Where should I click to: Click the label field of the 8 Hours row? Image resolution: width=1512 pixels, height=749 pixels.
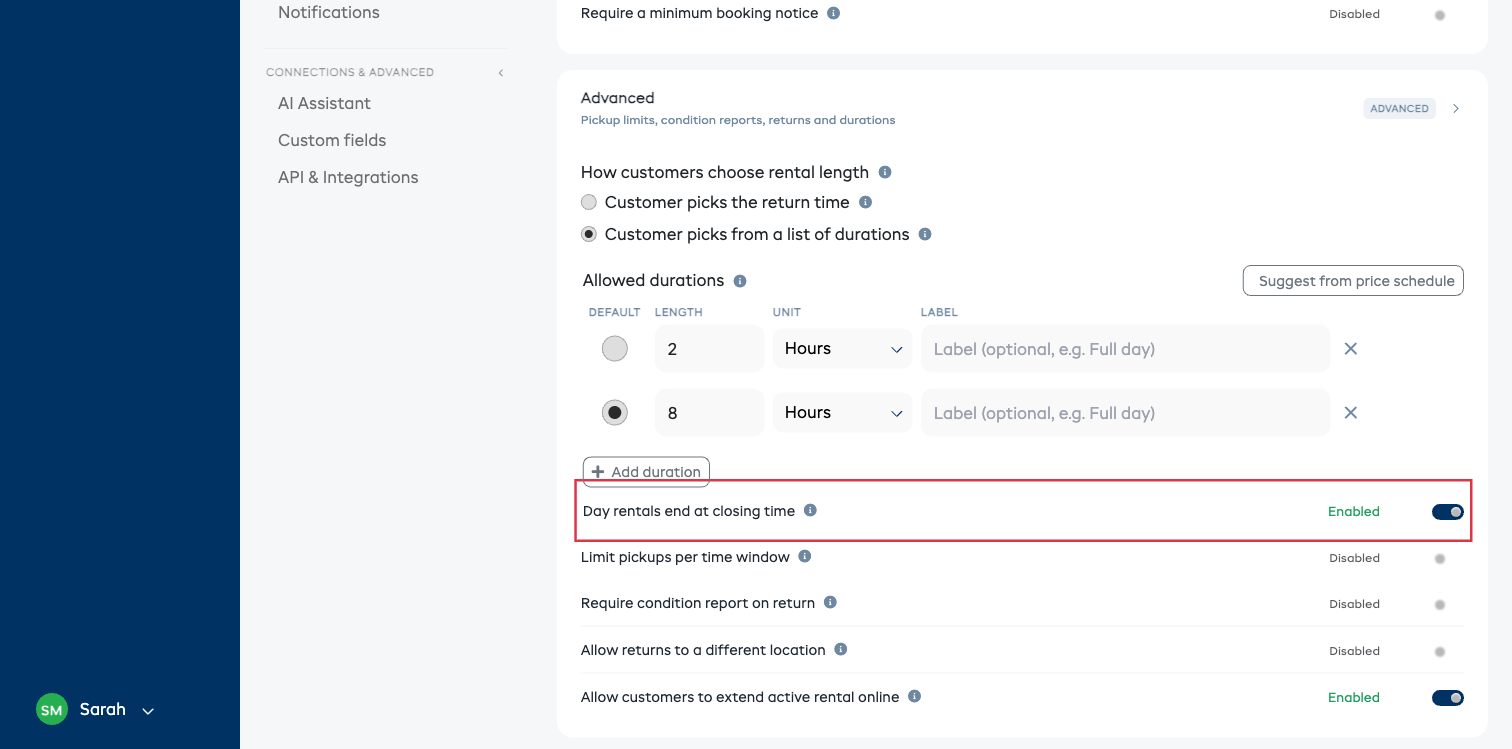coord(1125,413)
